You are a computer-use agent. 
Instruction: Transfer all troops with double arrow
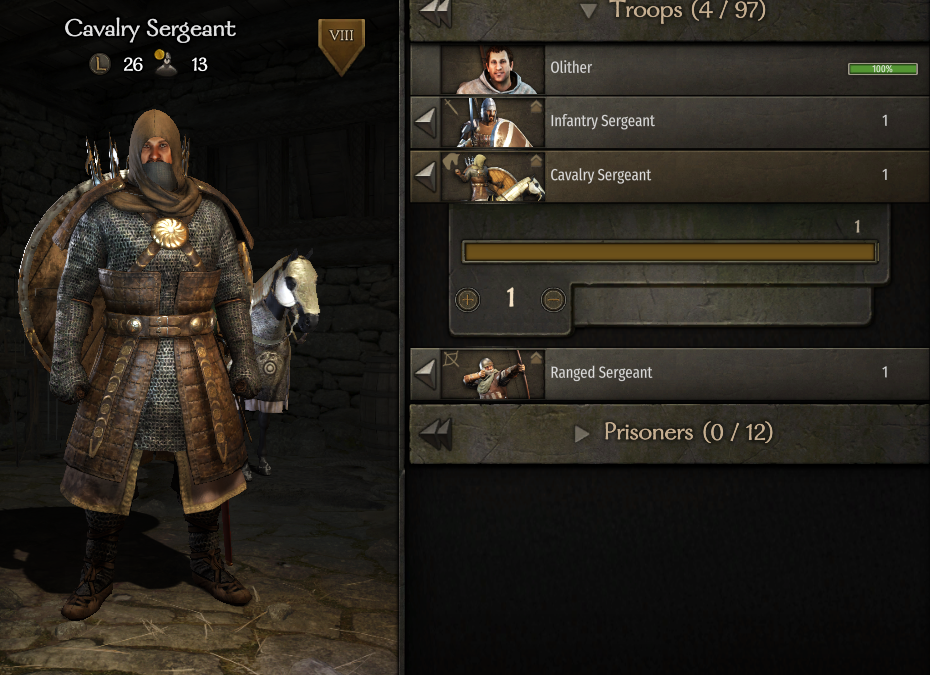pos(435,13)
